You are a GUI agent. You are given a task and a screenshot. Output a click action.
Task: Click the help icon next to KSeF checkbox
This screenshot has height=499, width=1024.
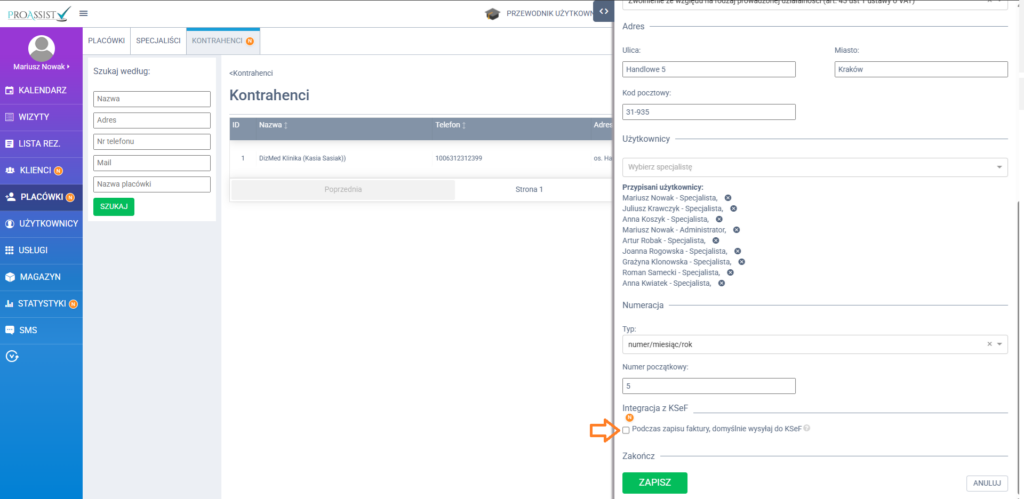click(807, 430)
